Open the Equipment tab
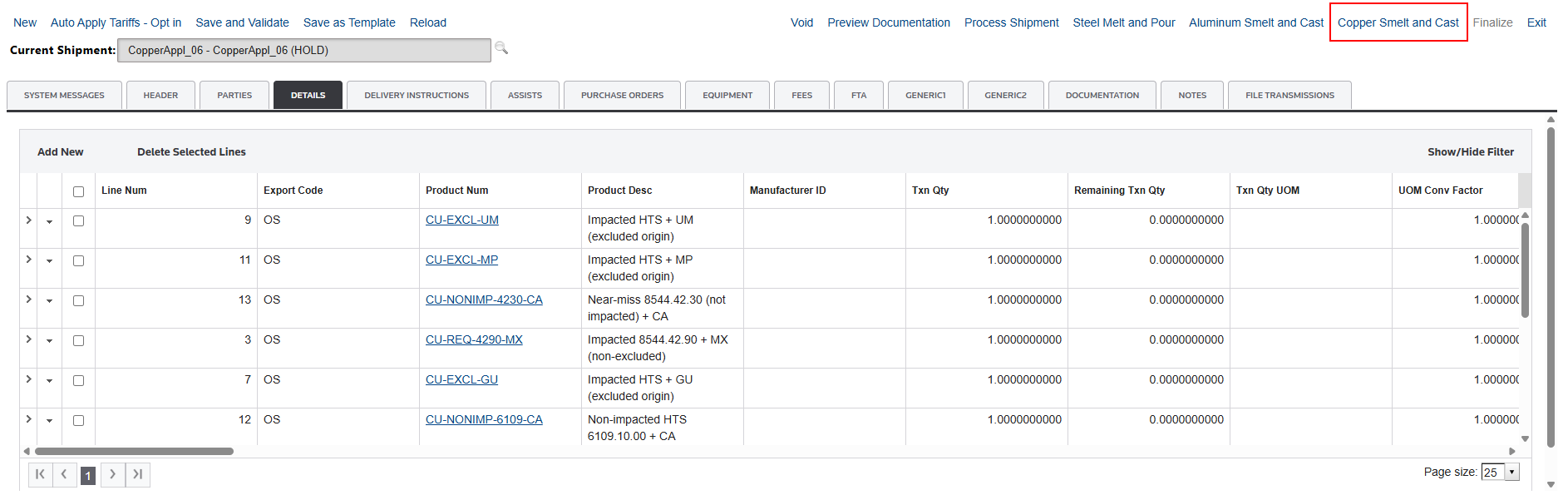1568x500 pixels. 727,95
